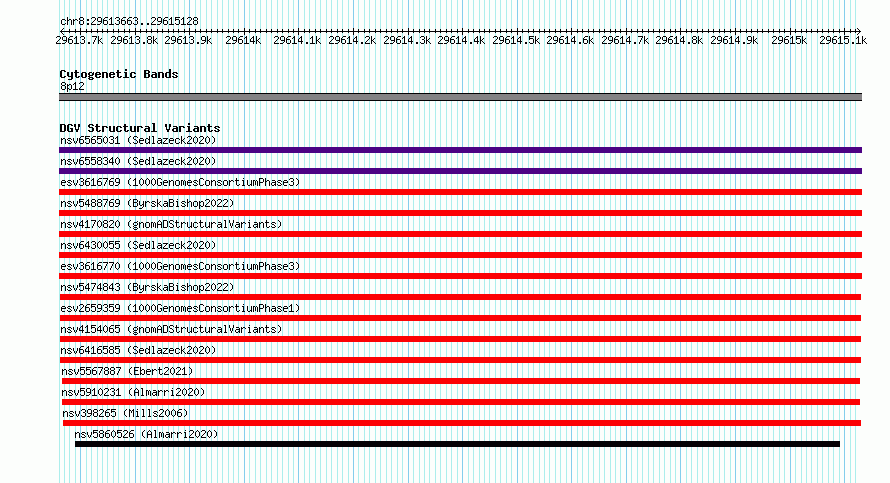The image size is (890, 483).
Task: Click the 29614.9k ruler label
Action: pyautogui.click(x=734, y=40)
